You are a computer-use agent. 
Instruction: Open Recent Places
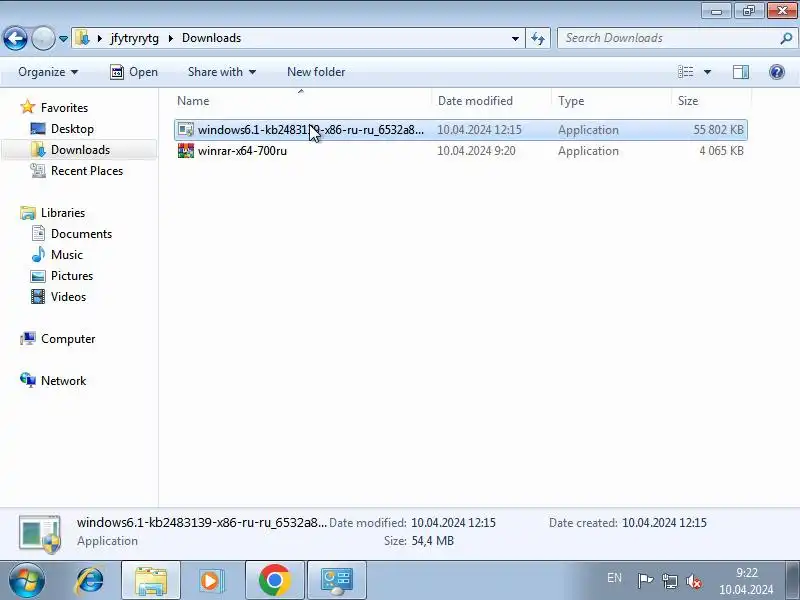pyautogui.click(x=87, y=171)
